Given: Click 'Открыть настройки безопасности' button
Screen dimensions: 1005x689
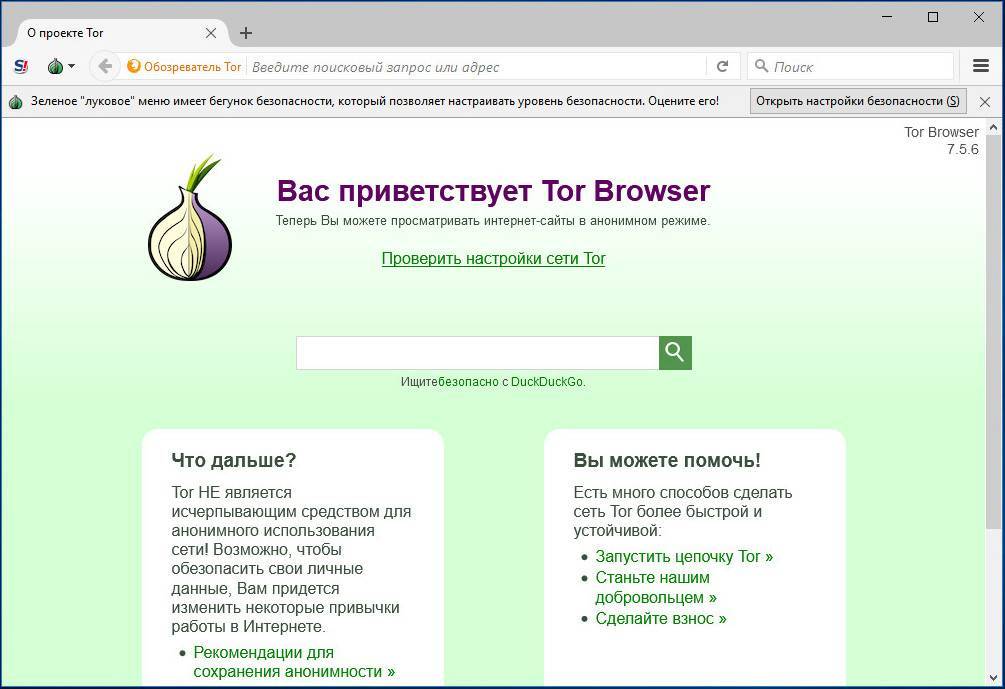Looking at the screenshot, I should (858, 101).
